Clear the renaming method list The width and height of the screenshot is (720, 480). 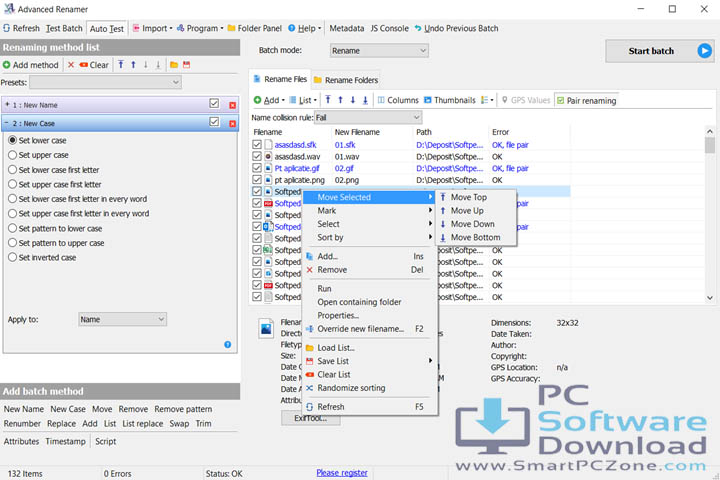click(94, 65)
